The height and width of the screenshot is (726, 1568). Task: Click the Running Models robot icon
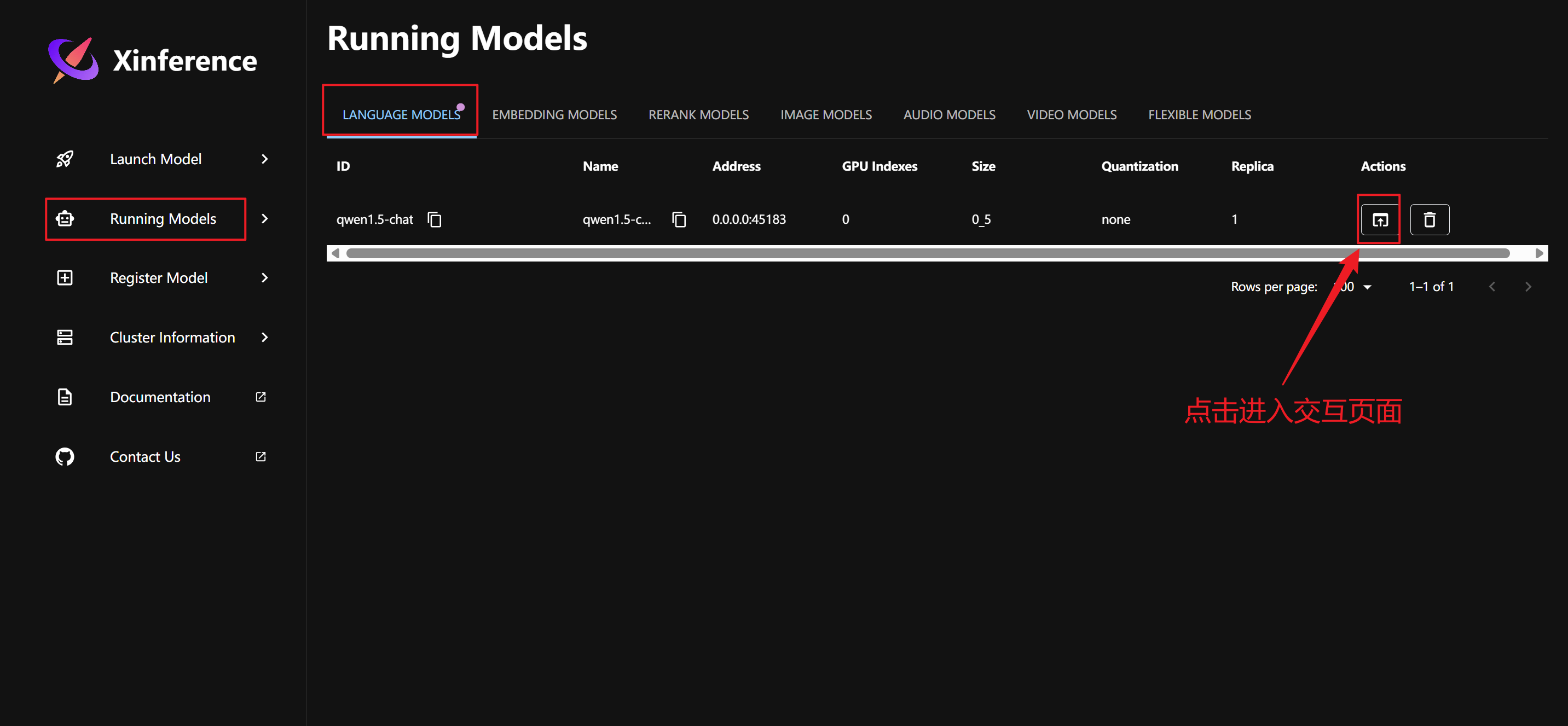tap(65, 218)
